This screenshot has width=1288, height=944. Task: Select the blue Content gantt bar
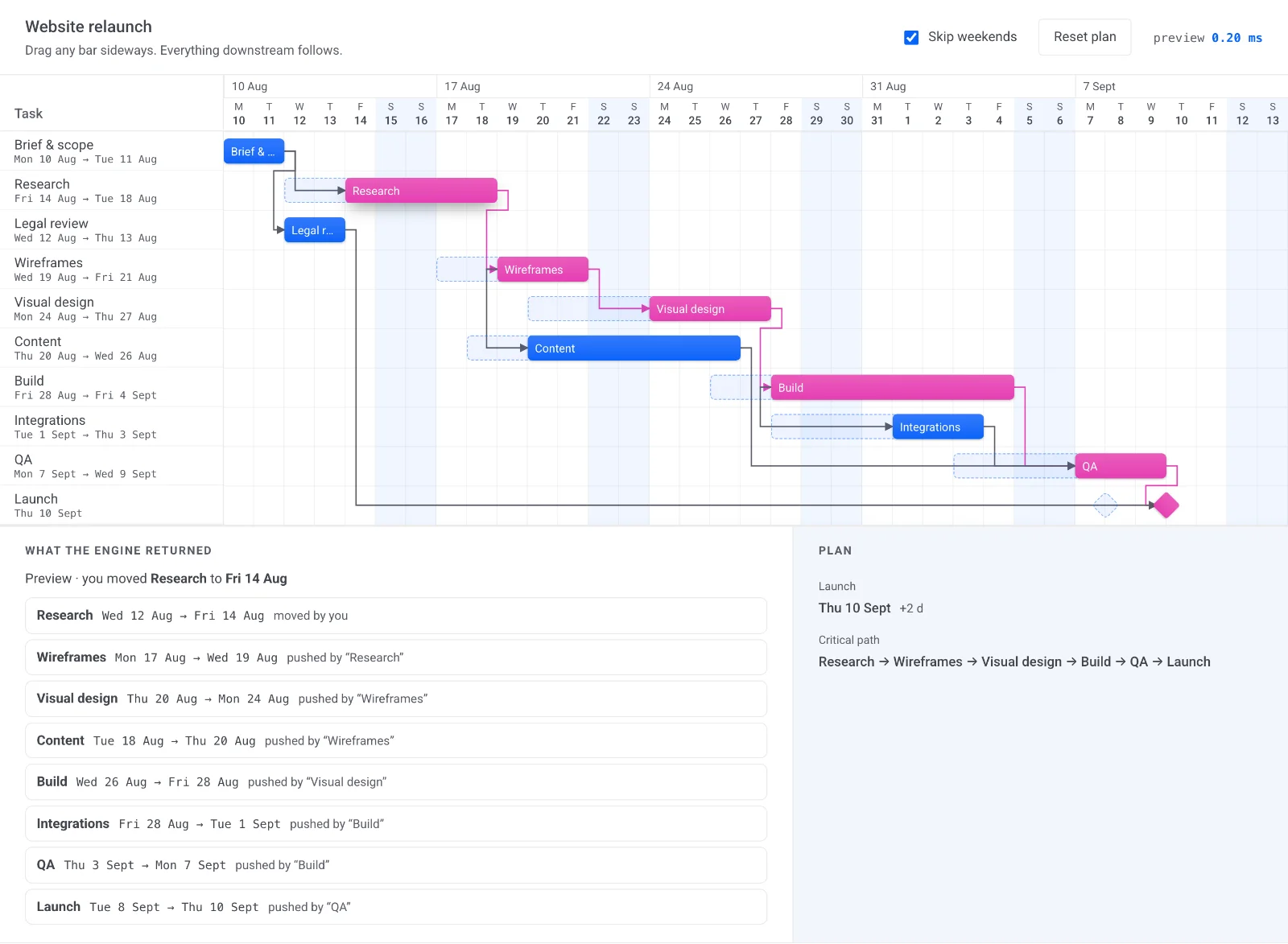click(x=634, y=348)
